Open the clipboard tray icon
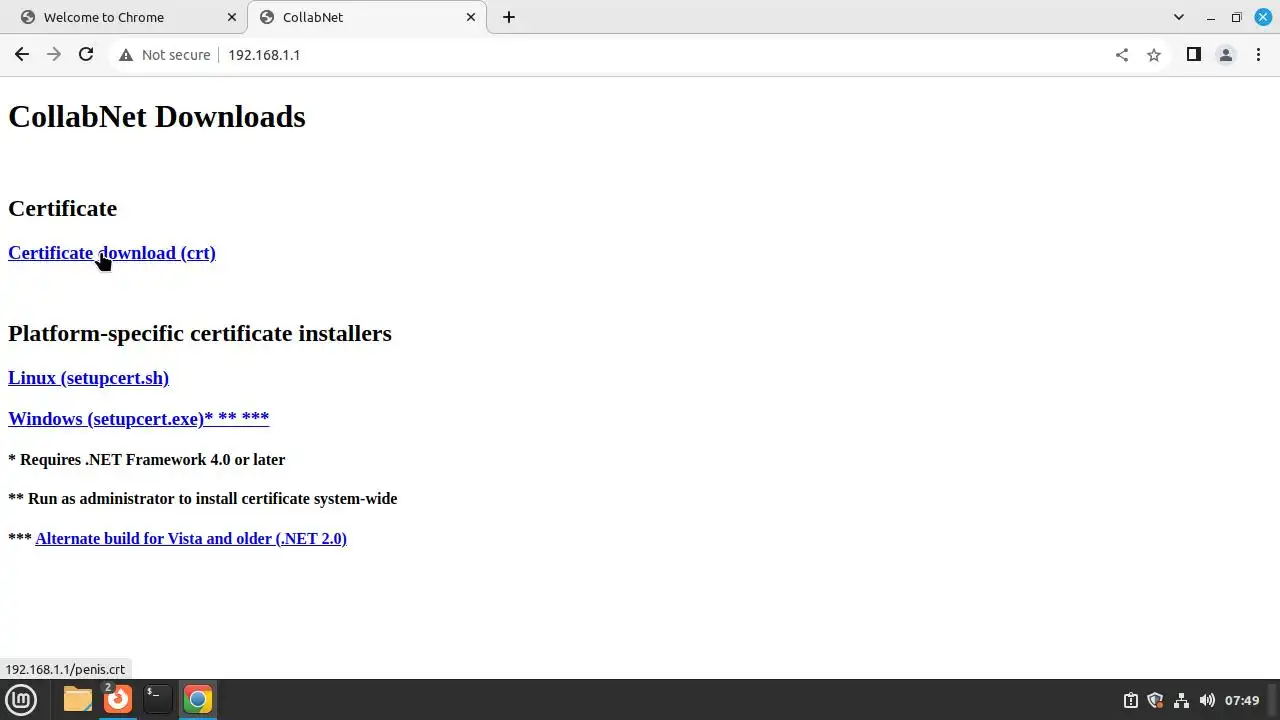 point(1131,700)
